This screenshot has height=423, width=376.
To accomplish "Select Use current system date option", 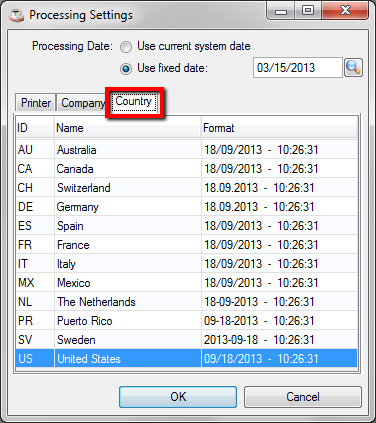I will click(126, 47).
